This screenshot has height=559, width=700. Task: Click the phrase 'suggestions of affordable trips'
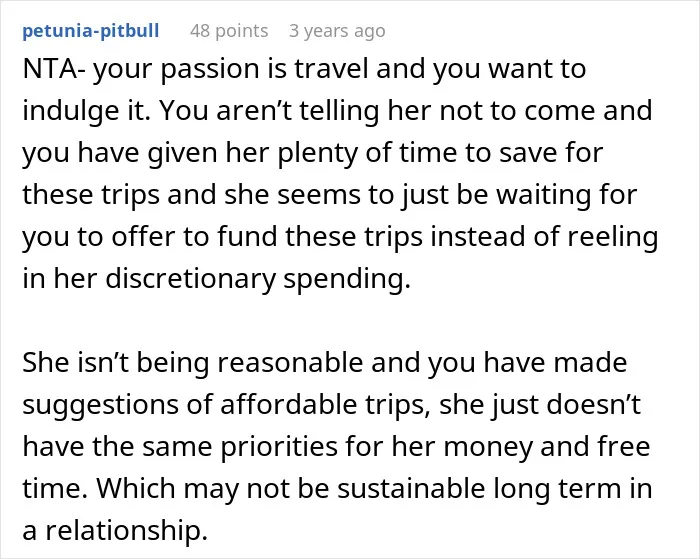click(223, 405)
